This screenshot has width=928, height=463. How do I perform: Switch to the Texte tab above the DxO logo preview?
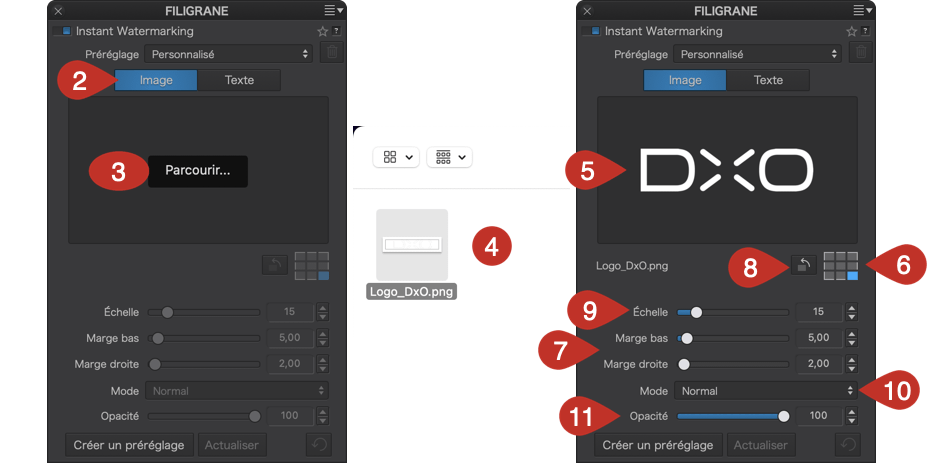pyautogui.click(x=768, y=80)
